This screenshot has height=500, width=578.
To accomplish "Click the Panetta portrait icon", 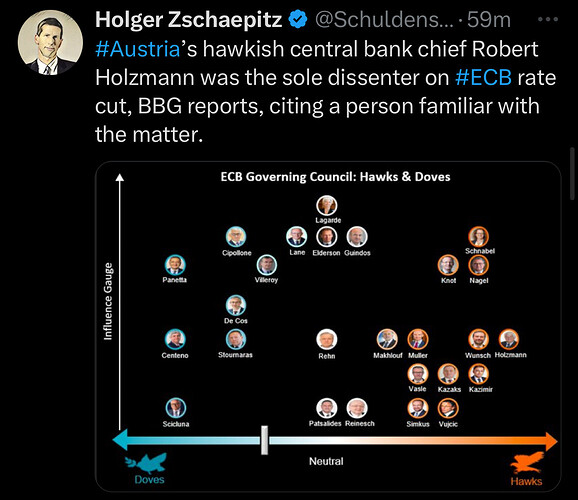I will point(175,265).
